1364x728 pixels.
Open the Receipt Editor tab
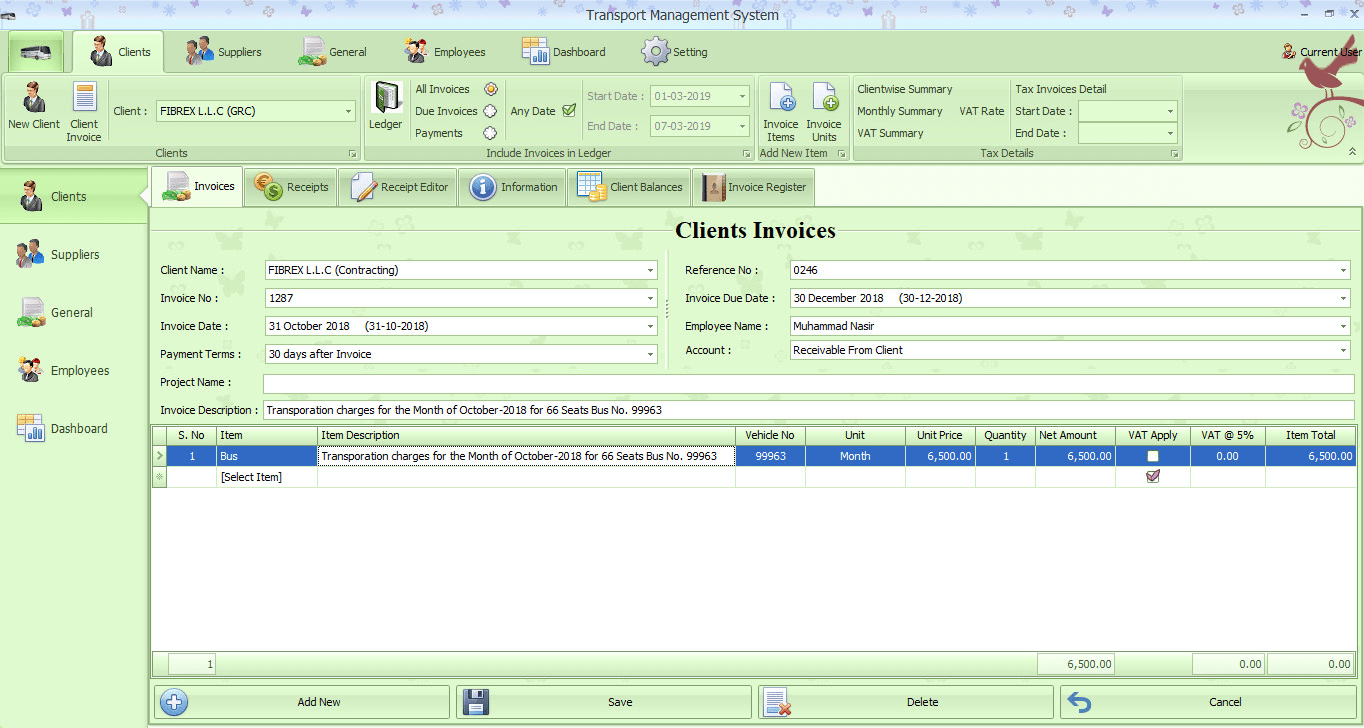point(398,187)
